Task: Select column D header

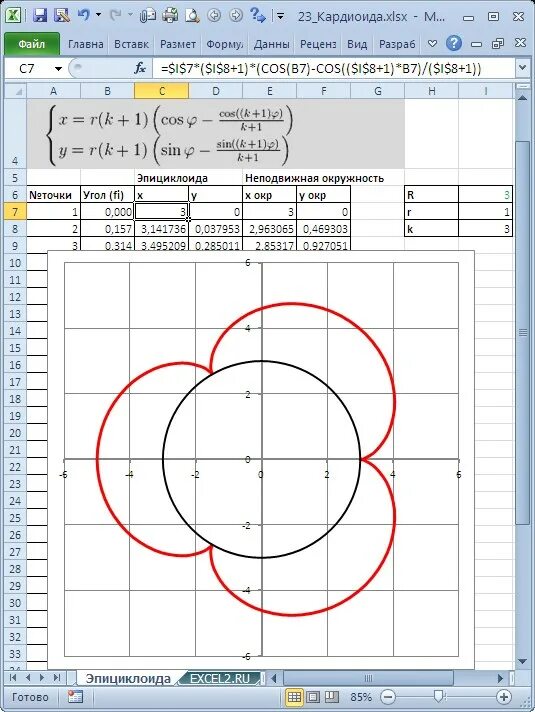Action: click(216, 91)
